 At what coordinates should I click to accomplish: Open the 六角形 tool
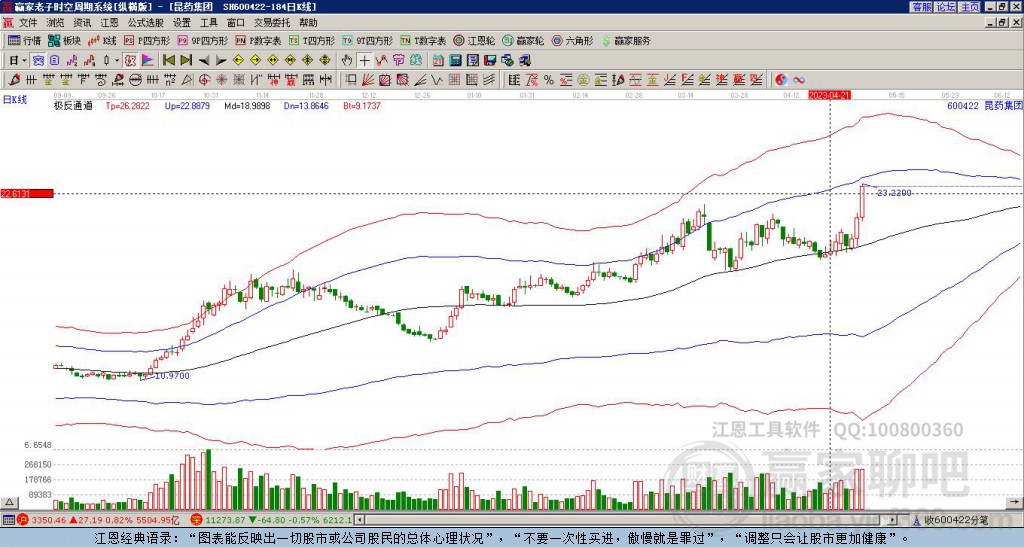coord(572,40)
